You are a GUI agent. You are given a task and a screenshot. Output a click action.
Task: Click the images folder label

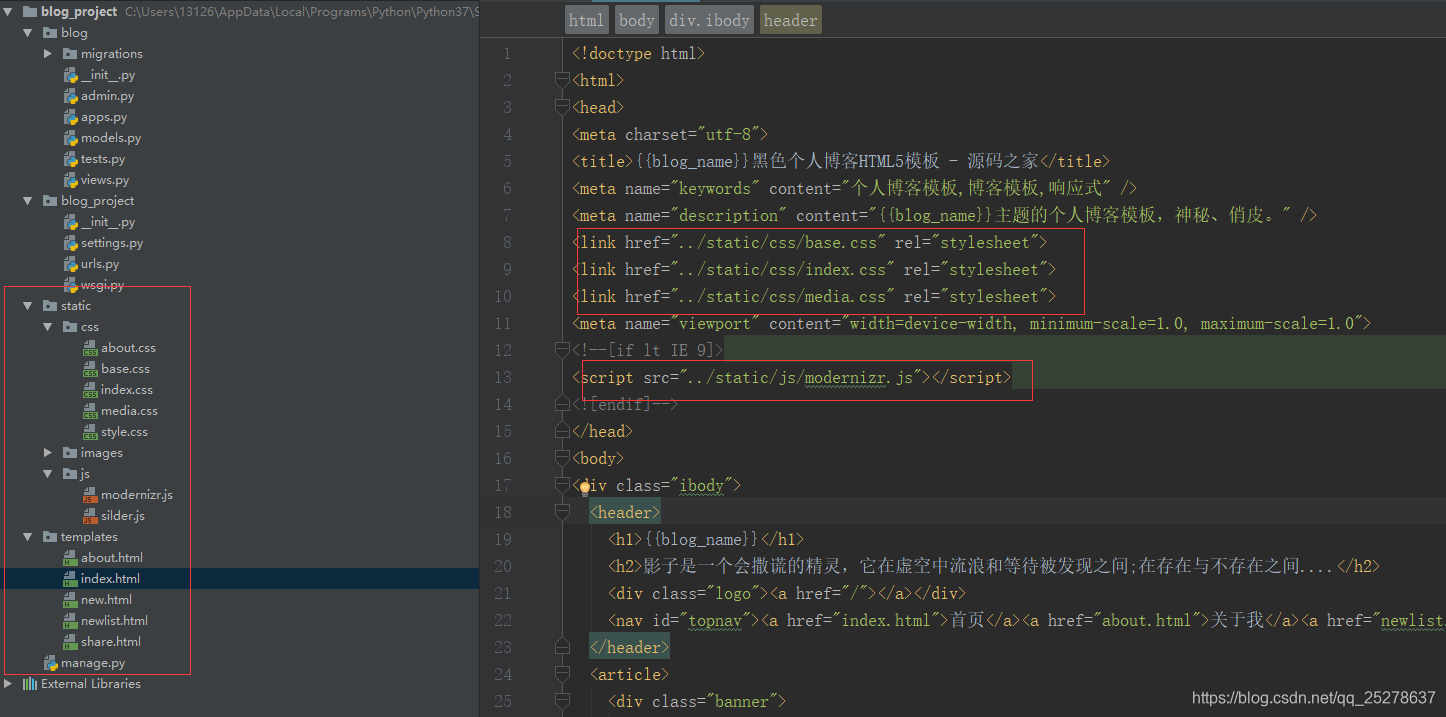(102, 453)
